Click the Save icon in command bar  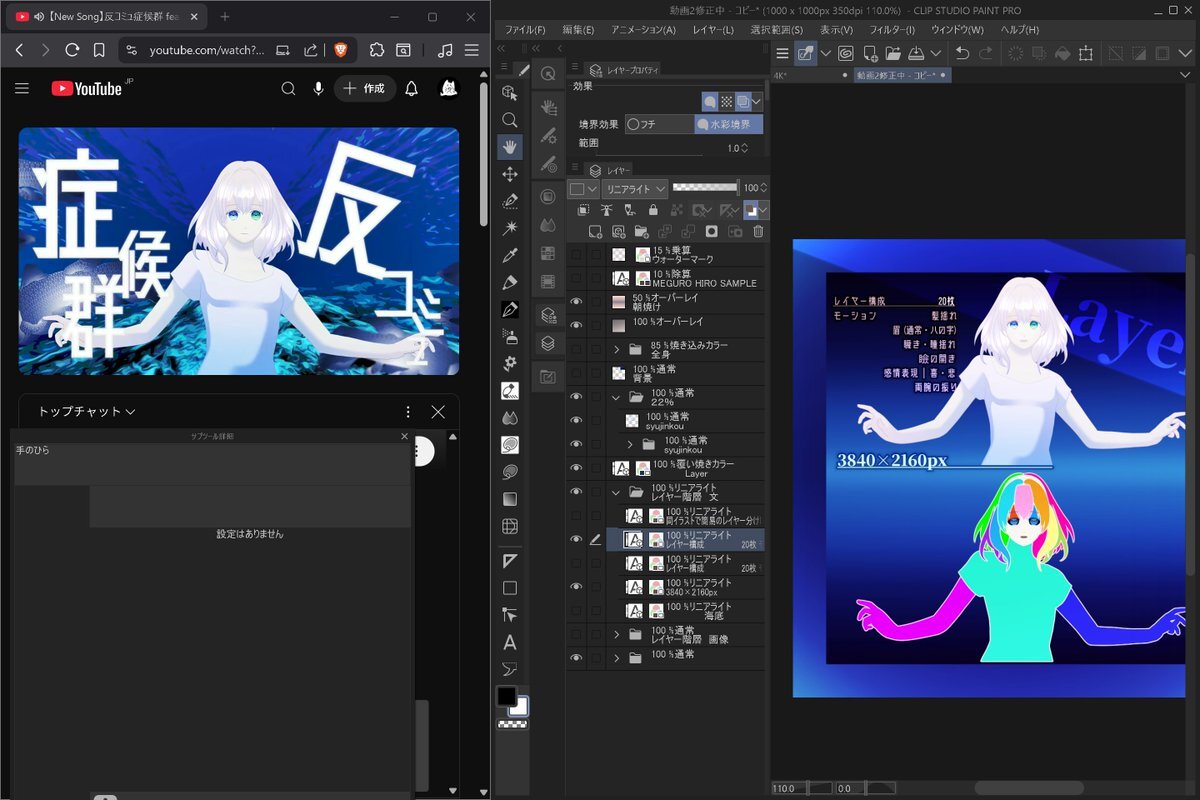[x=915, y=53]
